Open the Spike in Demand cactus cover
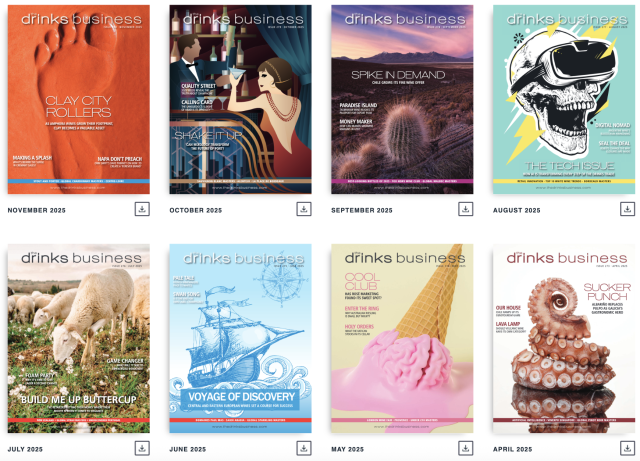This screenshot has height=461, width=640. pyautogui.click(x=402, y=99)
